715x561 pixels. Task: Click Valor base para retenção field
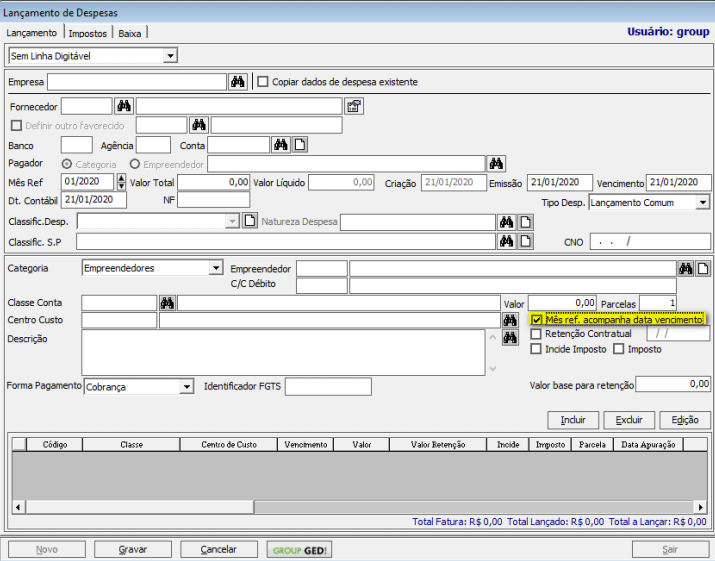coord(673,384)
